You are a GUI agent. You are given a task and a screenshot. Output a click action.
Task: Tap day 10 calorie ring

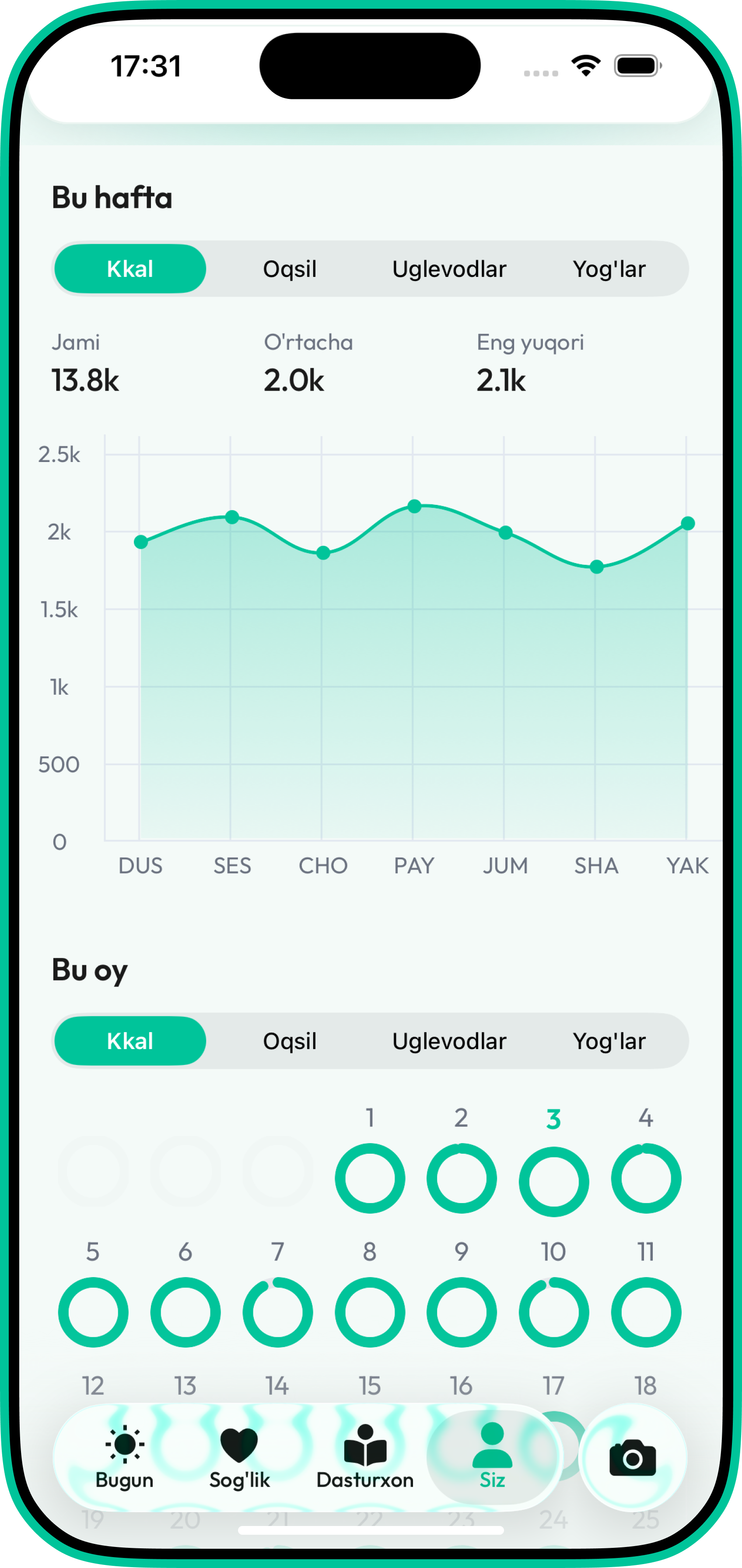(x=553, y=1312)
